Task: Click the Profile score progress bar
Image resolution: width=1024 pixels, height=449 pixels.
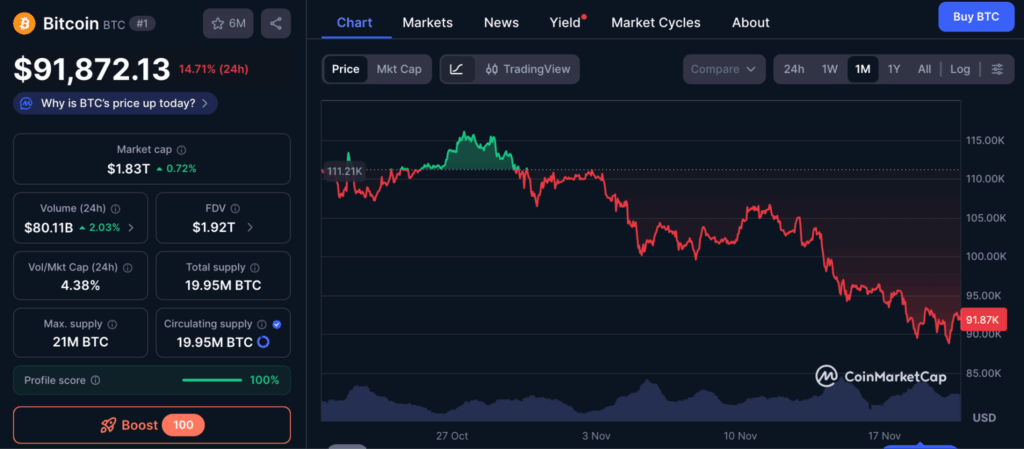Action: coord(212,380)
